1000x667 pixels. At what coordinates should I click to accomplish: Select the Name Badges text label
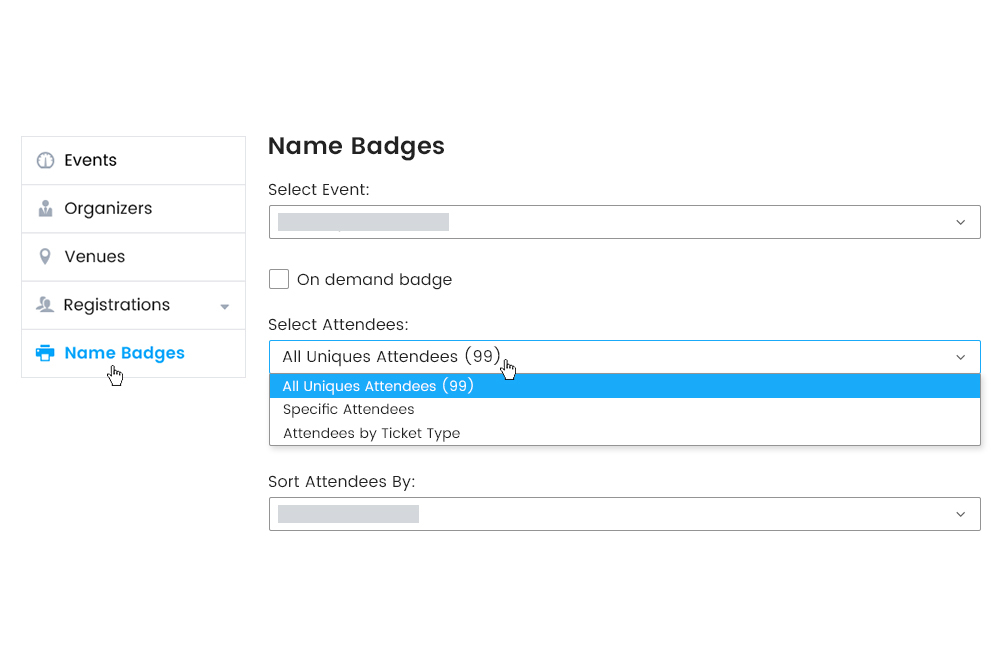pos(124,353)
